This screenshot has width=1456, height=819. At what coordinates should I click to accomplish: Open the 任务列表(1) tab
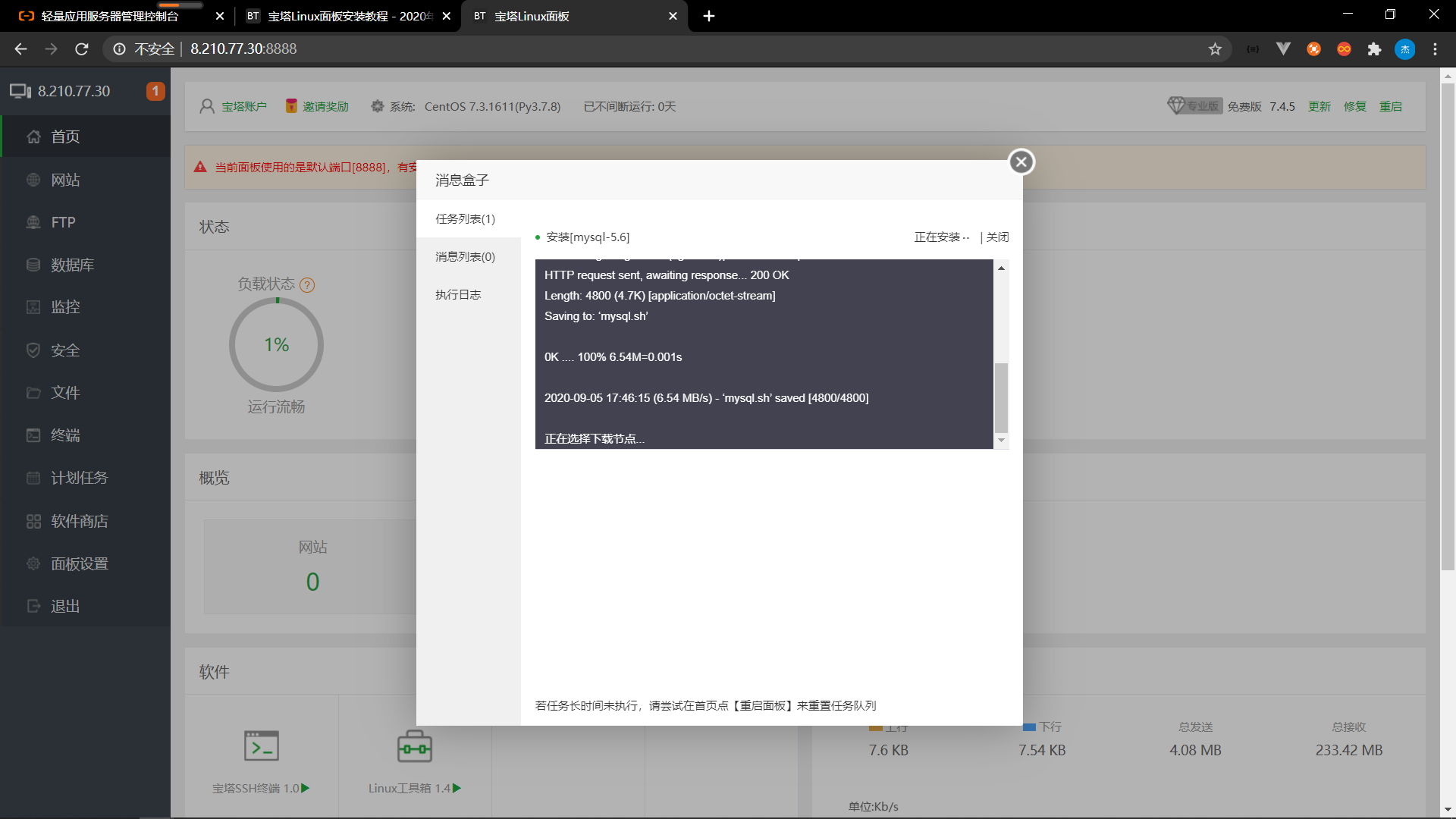click(465, 219)
